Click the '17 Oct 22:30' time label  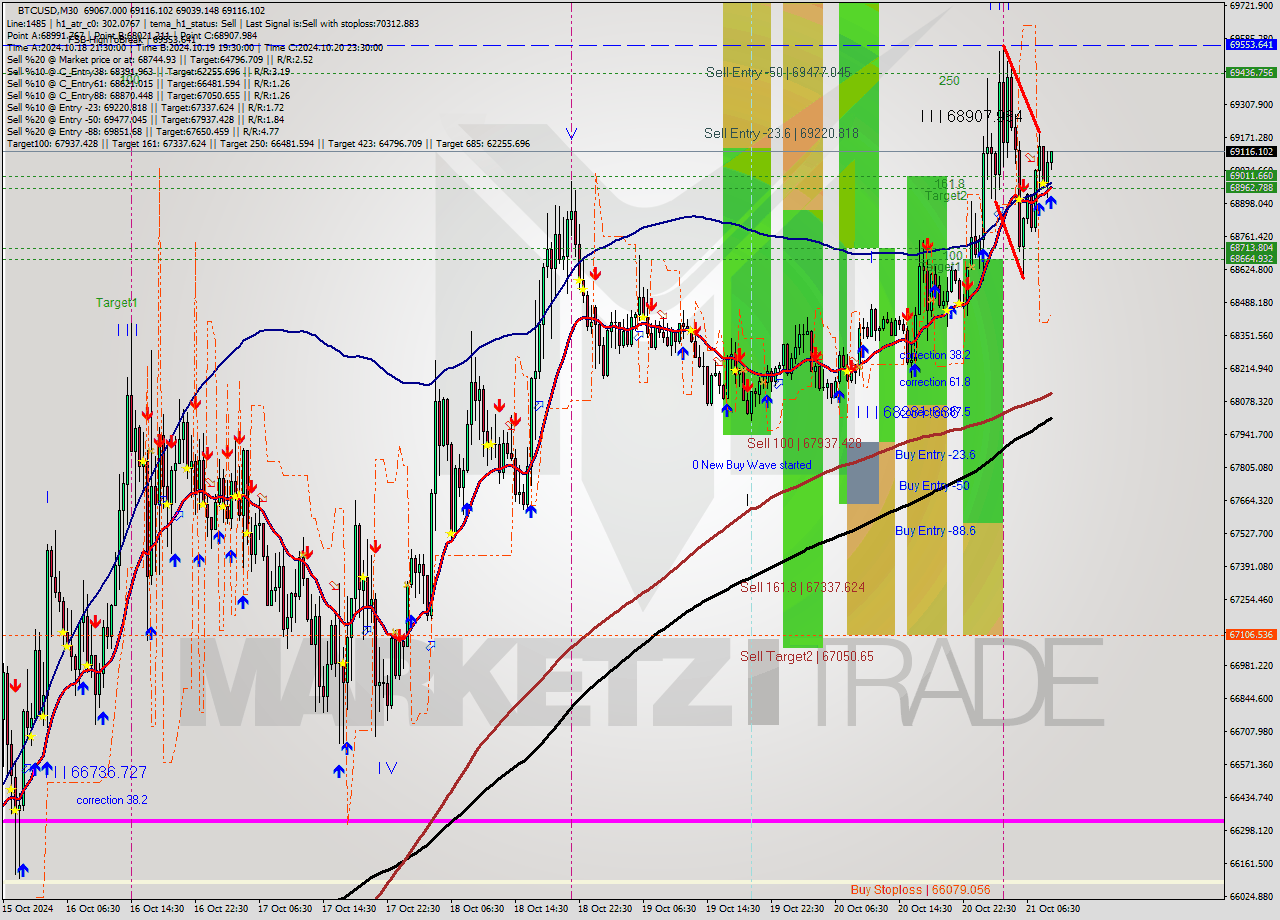411,909
